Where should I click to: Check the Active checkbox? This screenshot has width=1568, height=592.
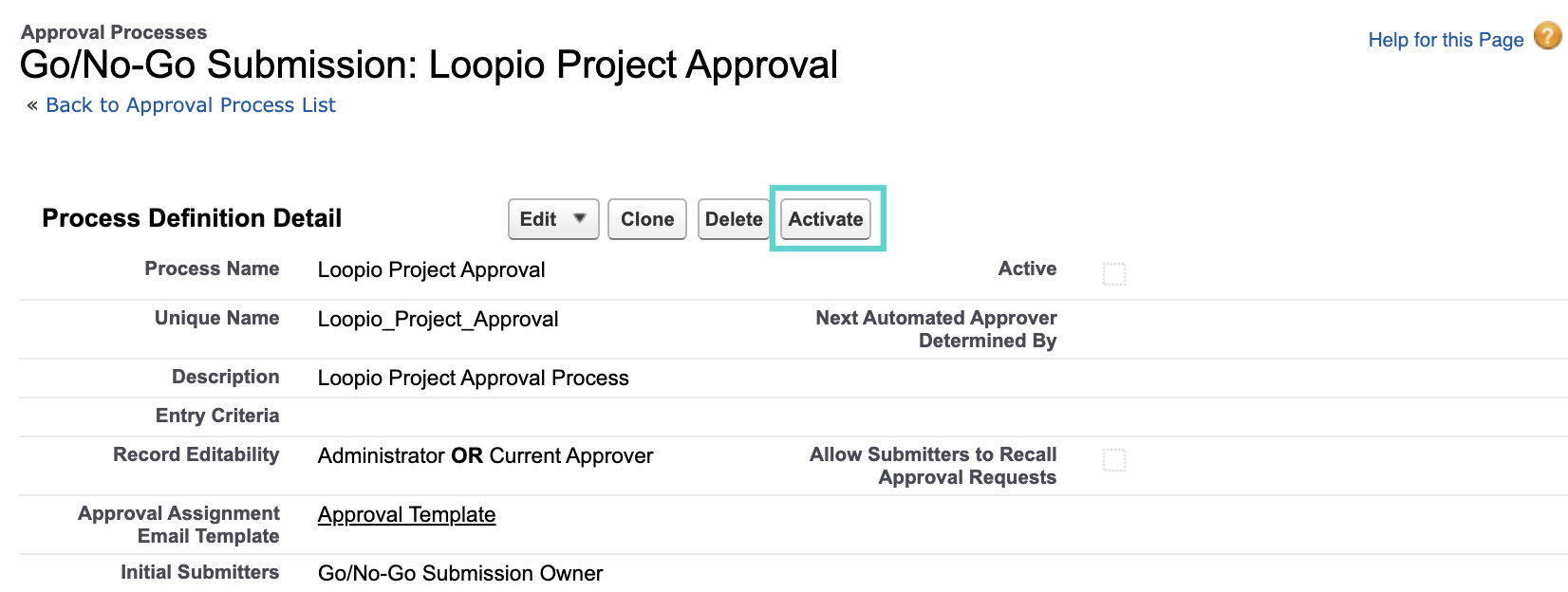(x=1112, y=273)
